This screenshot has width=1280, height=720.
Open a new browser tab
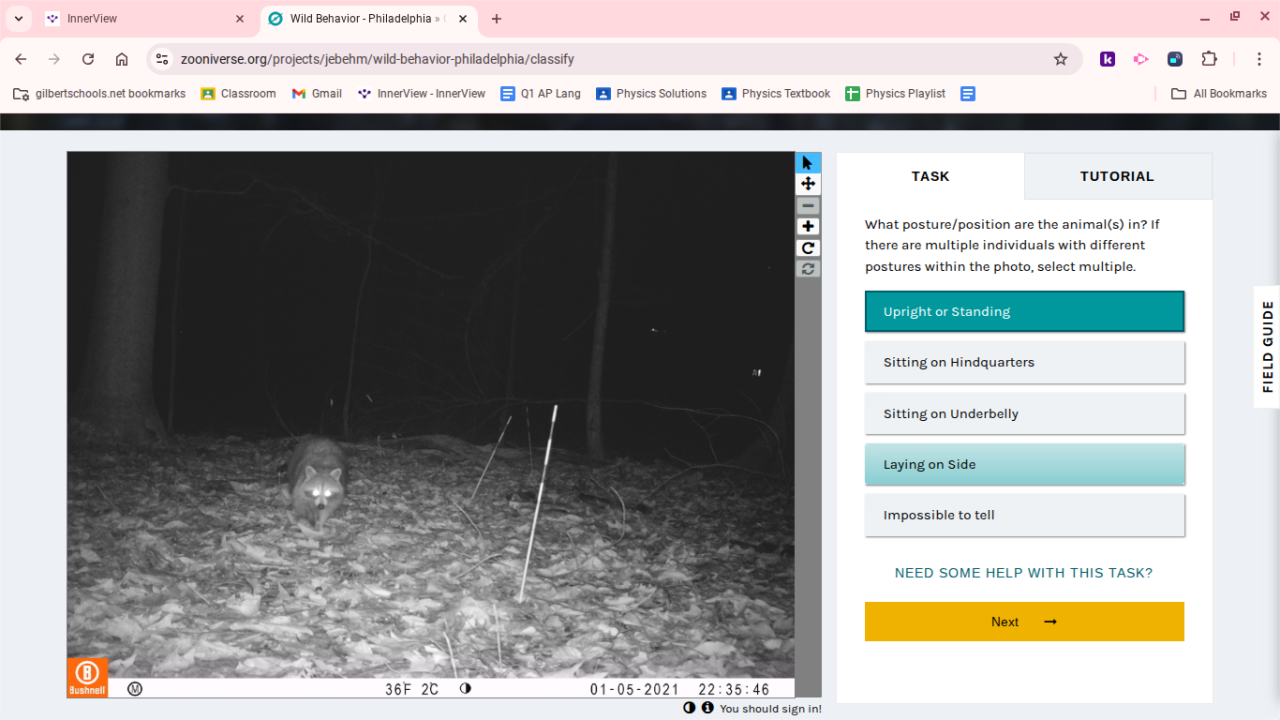497,19
